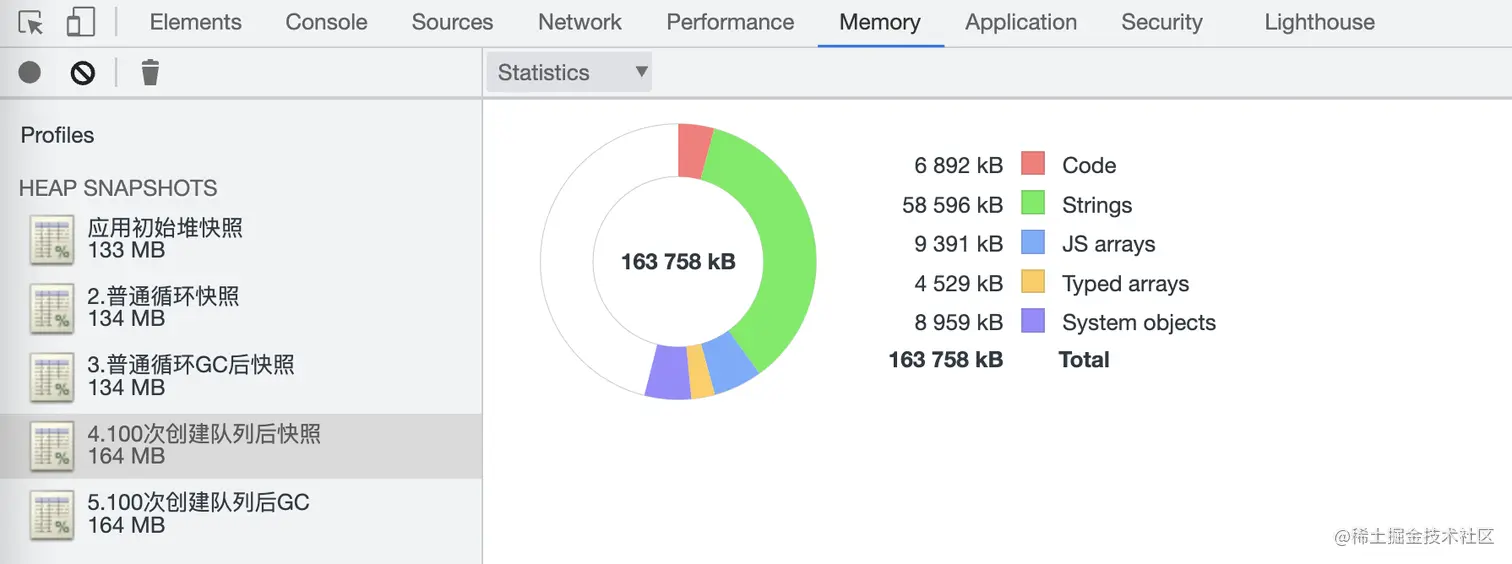
Task: Click the System objects purple swatch
Action: pos(1033,321)
